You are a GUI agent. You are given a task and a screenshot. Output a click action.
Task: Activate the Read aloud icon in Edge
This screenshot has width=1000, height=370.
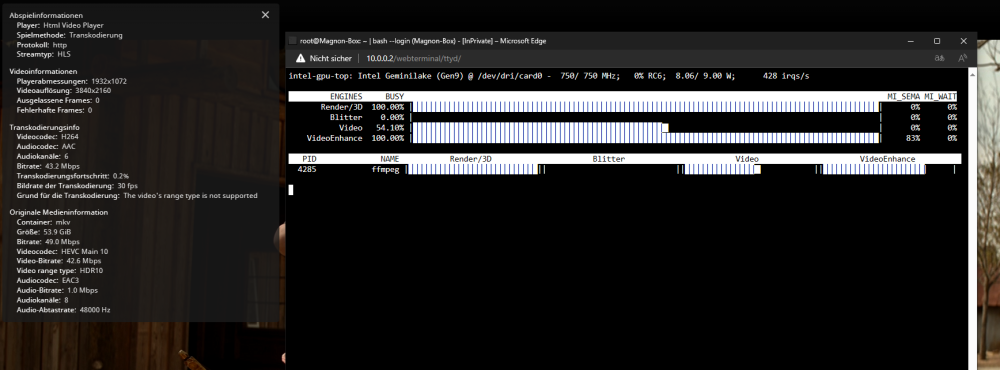pyautogui.click(x=962, y=58)
